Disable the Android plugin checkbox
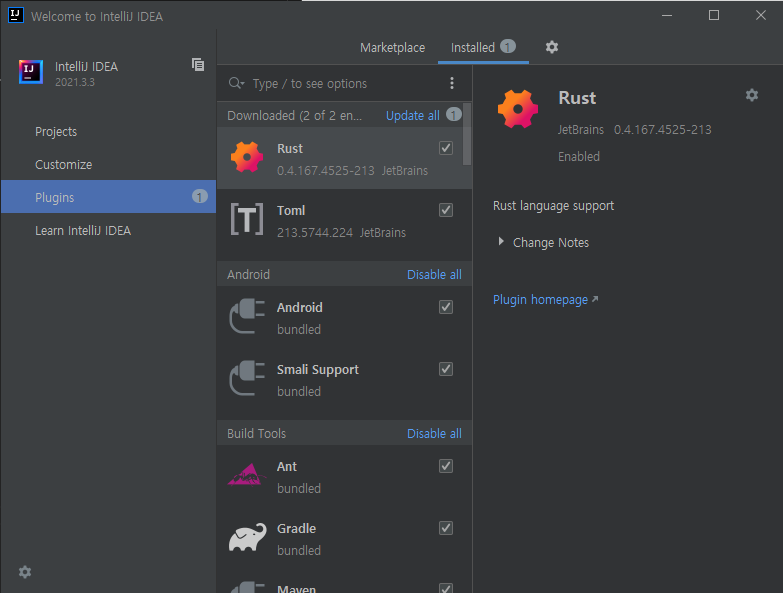783x593 pixels. [x=446, y=307]
